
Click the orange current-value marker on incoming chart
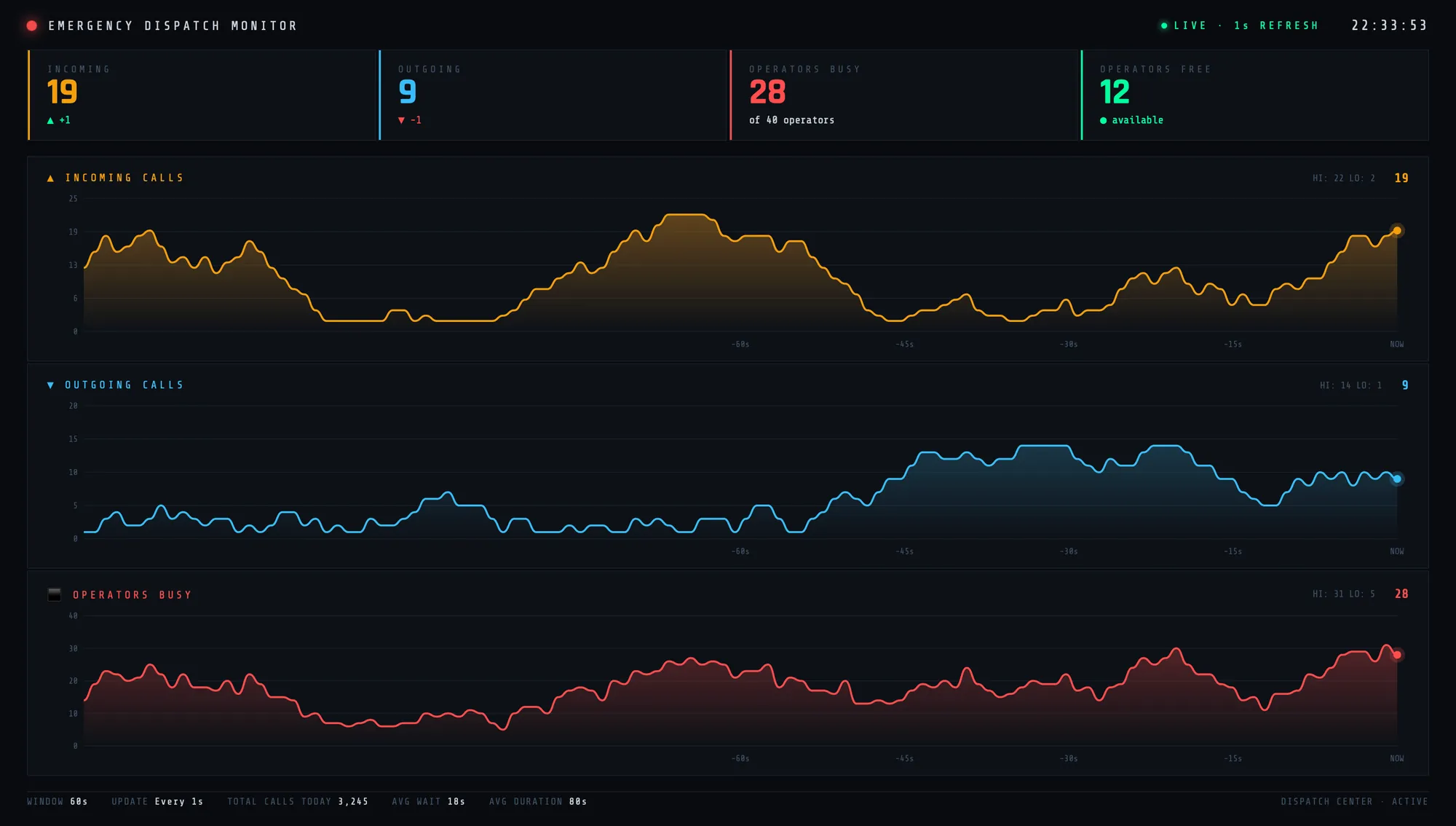1397,231
